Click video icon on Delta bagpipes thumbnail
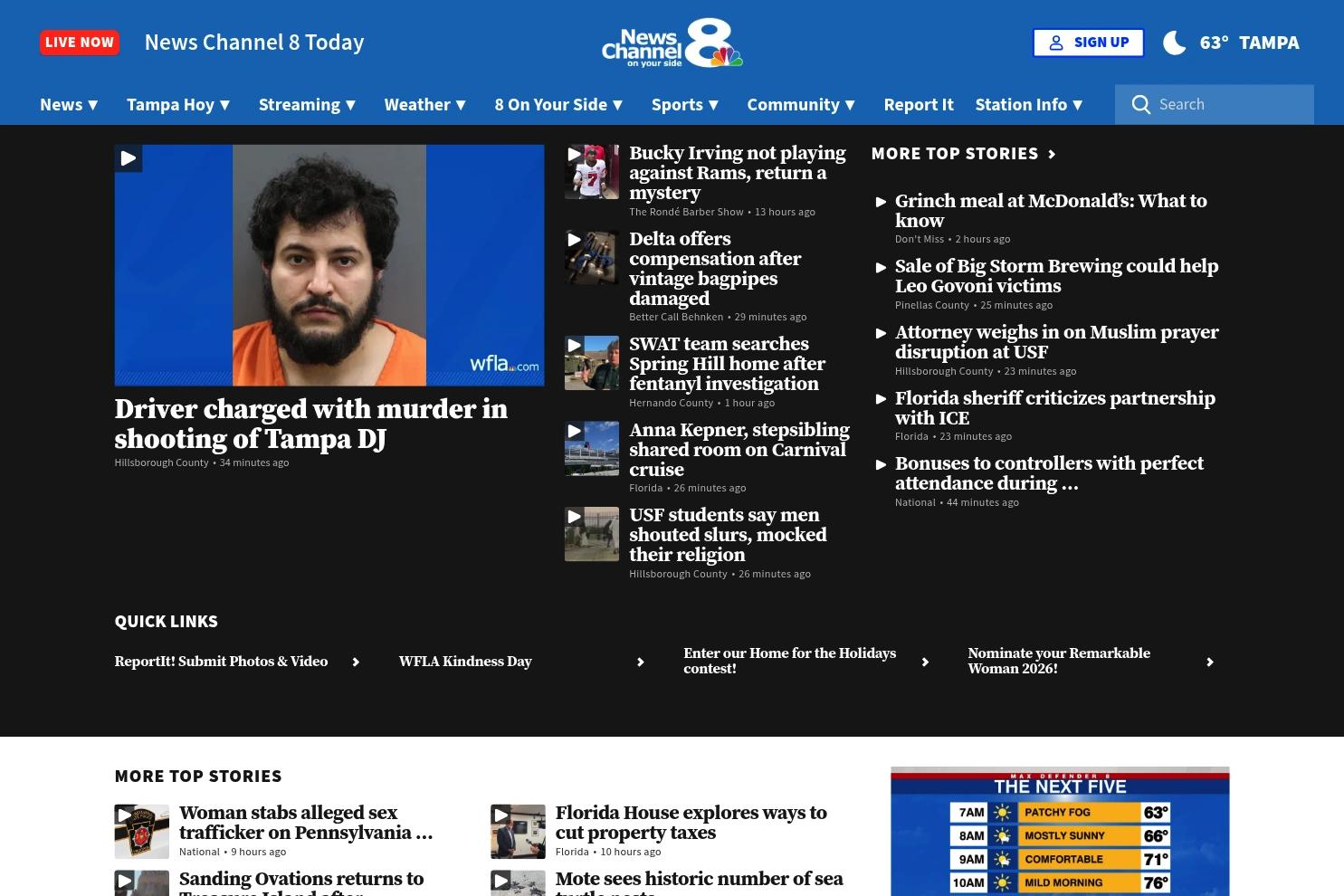1344x896 pixels. click(574, 240)
